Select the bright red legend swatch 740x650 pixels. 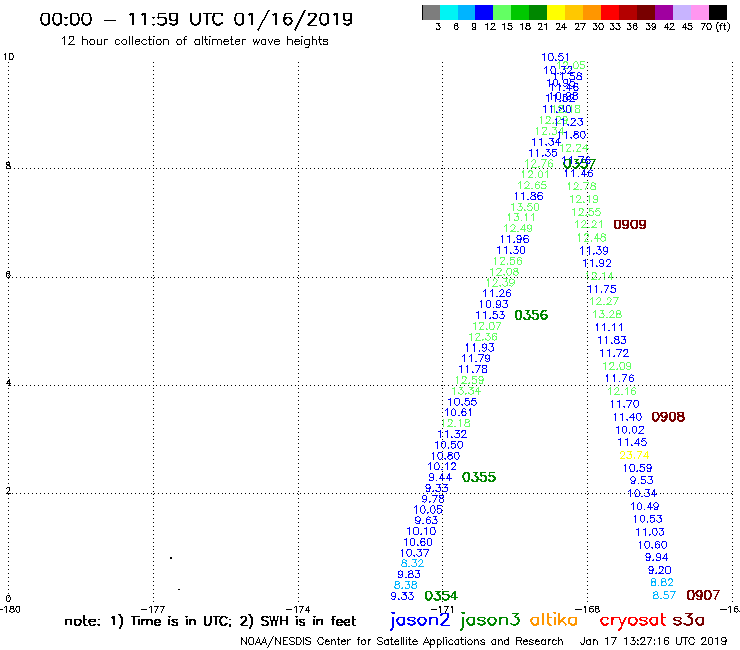pyautogui.click(x=610, y=13)
